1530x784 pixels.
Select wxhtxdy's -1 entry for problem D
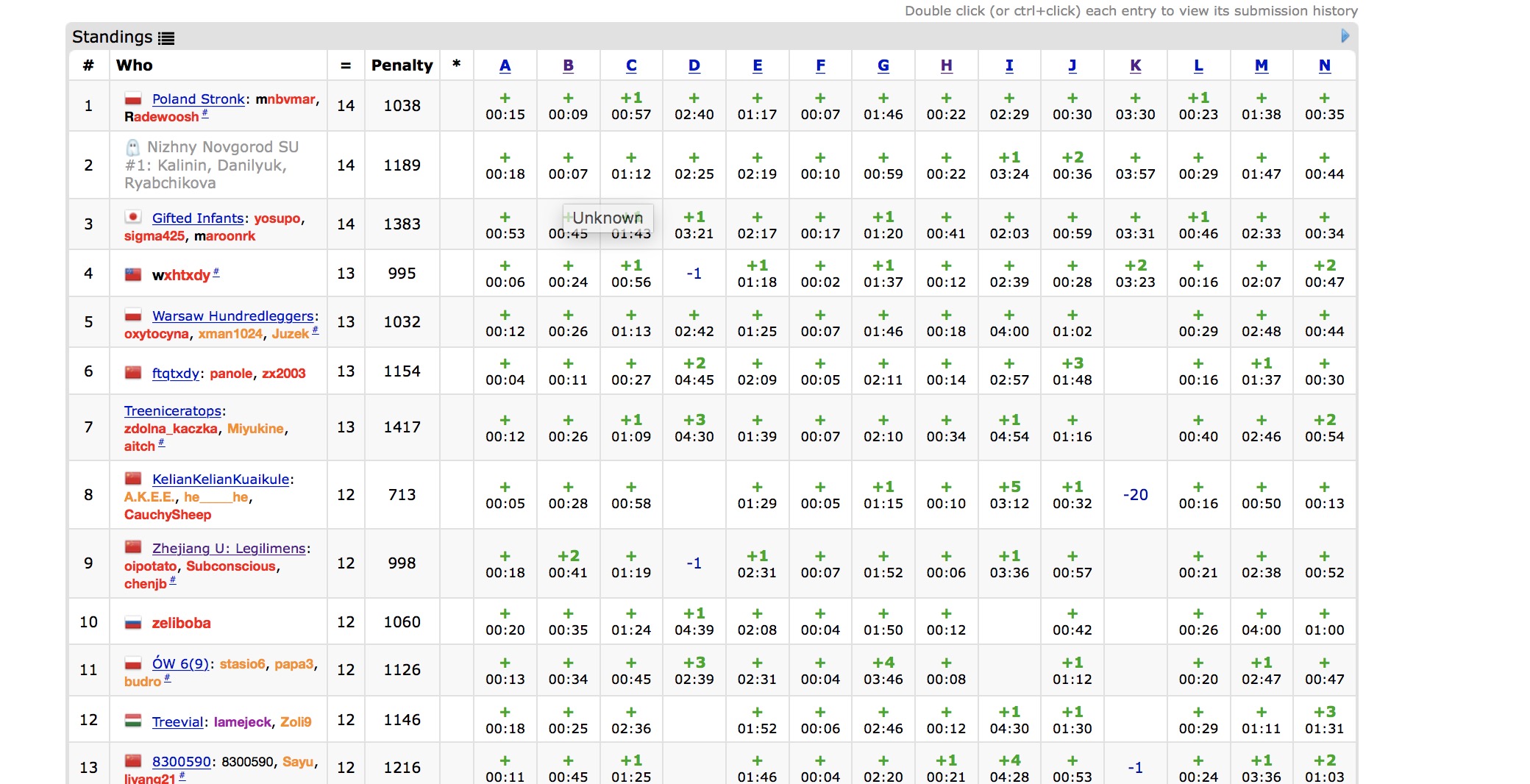(x=694, y=274)
